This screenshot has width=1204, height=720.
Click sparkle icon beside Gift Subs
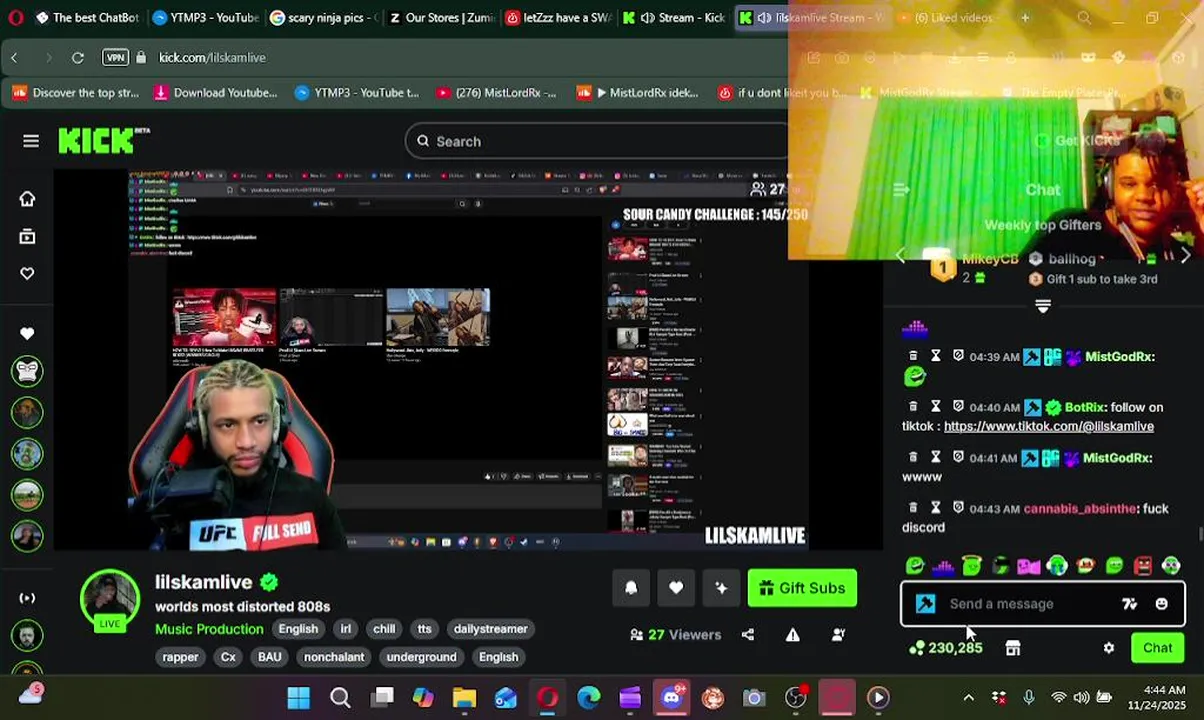click(x=721, y=588)
